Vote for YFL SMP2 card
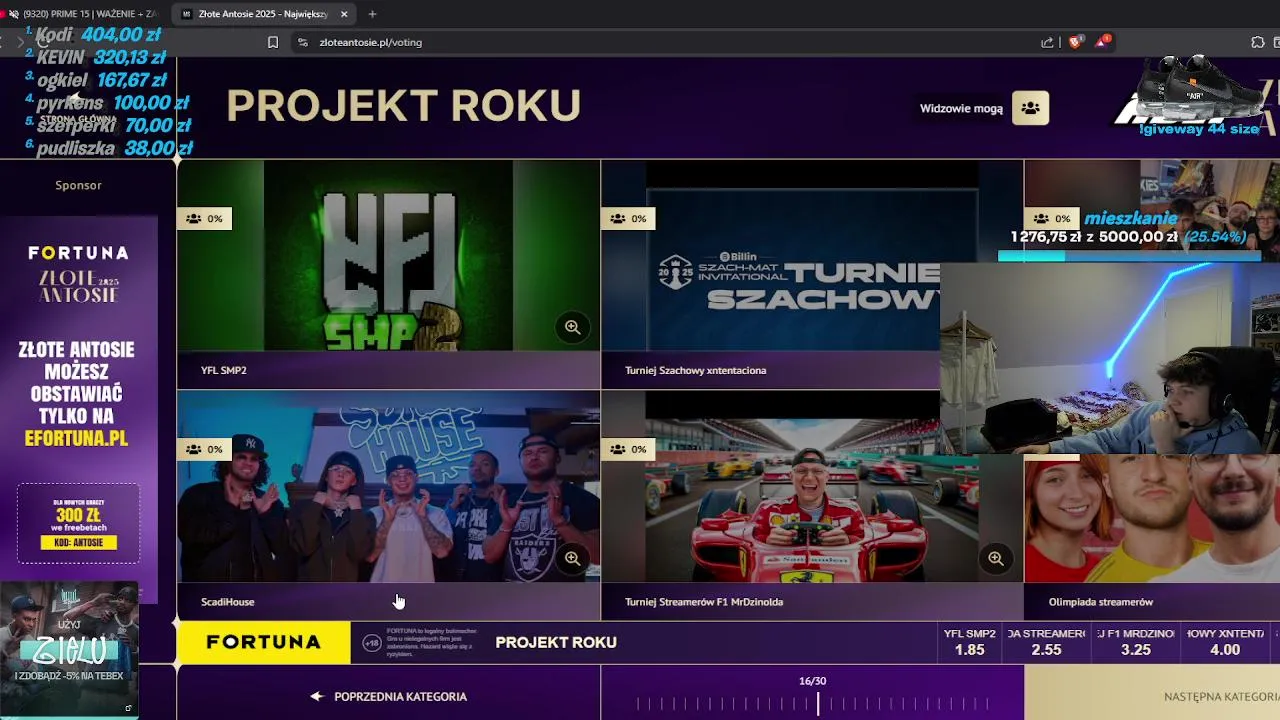 point(389,275)
